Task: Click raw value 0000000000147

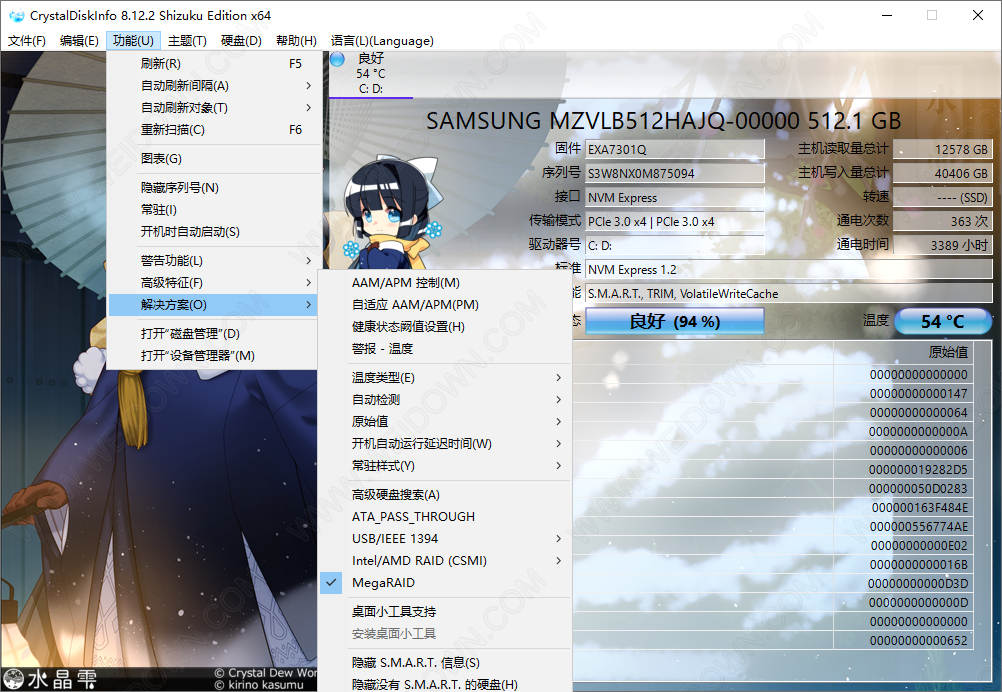Action: coord(918,394)
